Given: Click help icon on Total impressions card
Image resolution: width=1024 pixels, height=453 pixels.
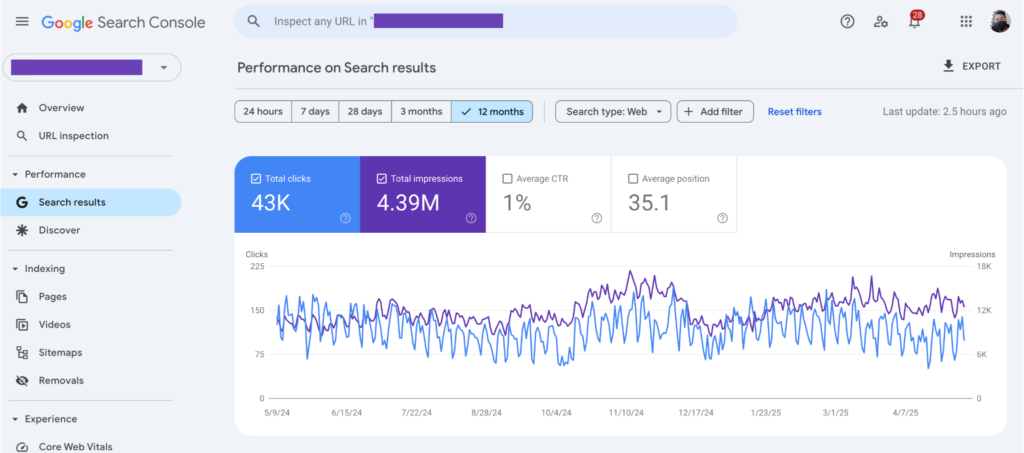Looking at the screenshot, I should tap(471, 219).
